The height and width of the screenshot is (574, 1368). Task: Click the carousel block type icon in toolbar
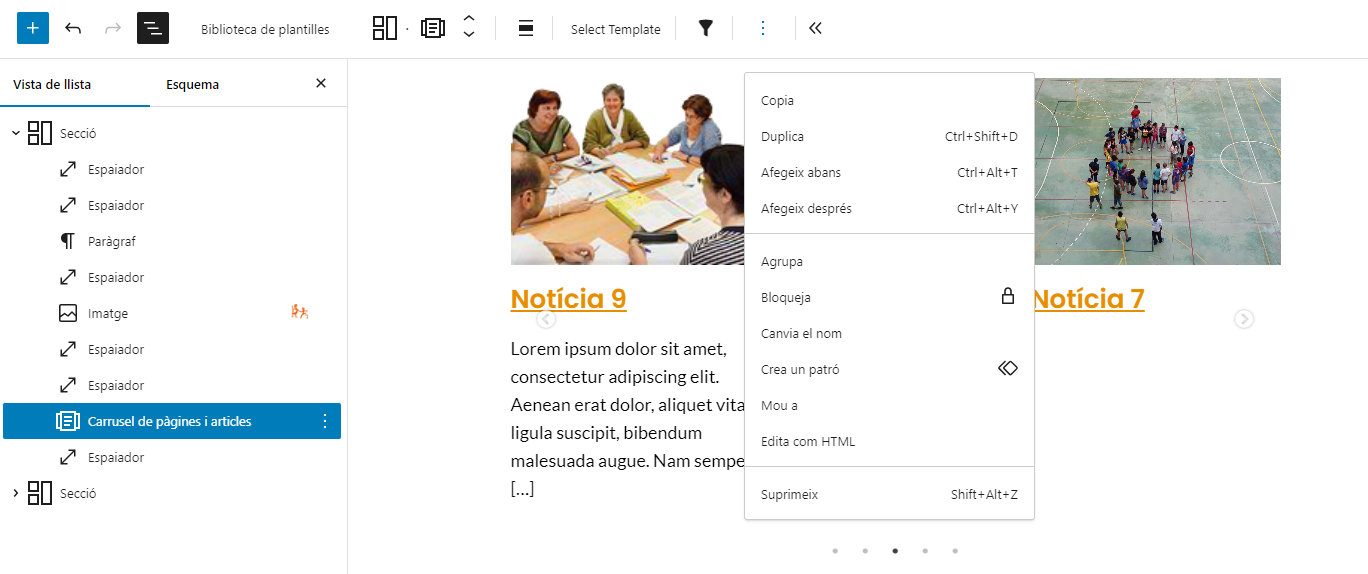433,28
